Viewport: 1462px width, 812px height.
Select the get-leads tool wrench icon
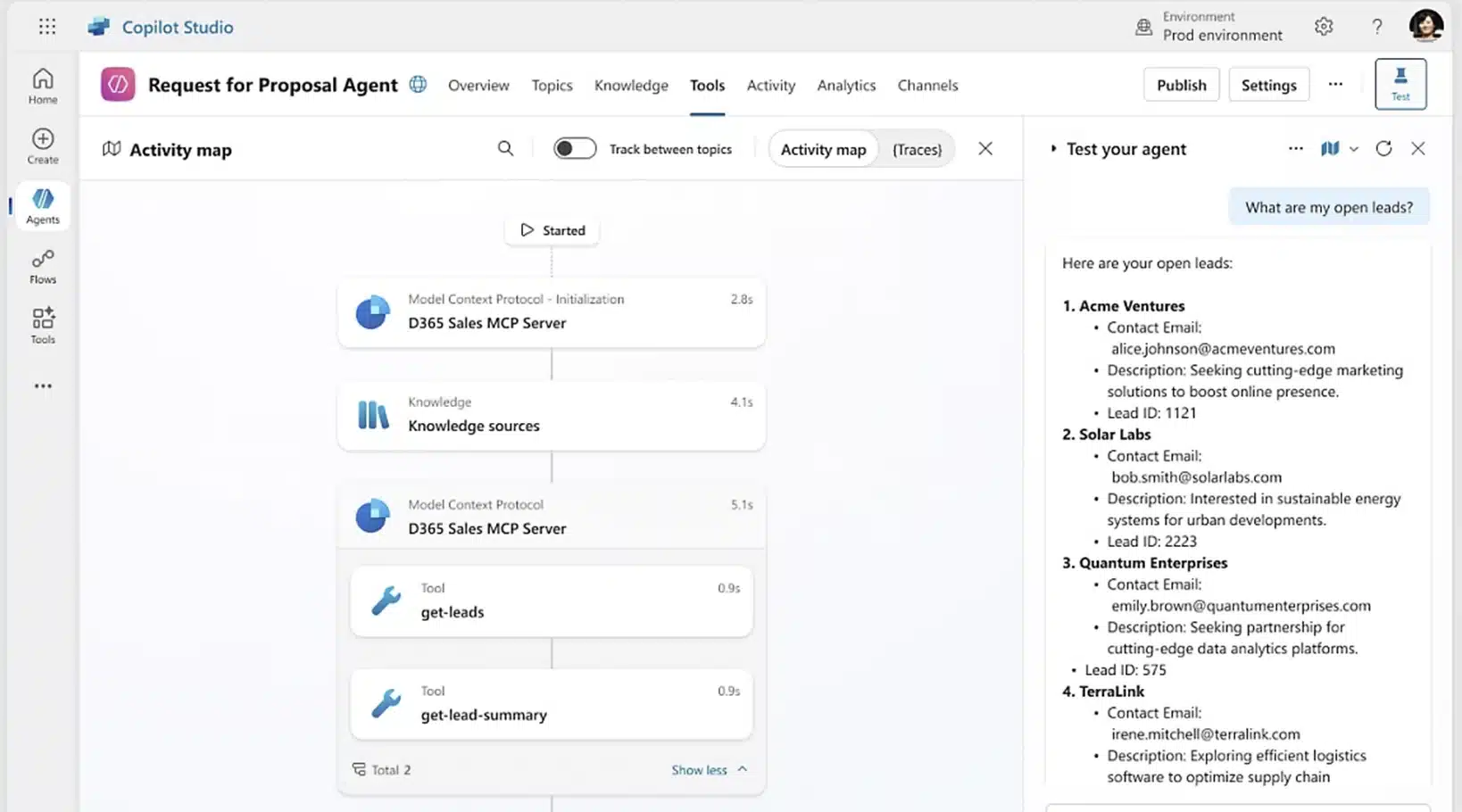coord(386,601)
